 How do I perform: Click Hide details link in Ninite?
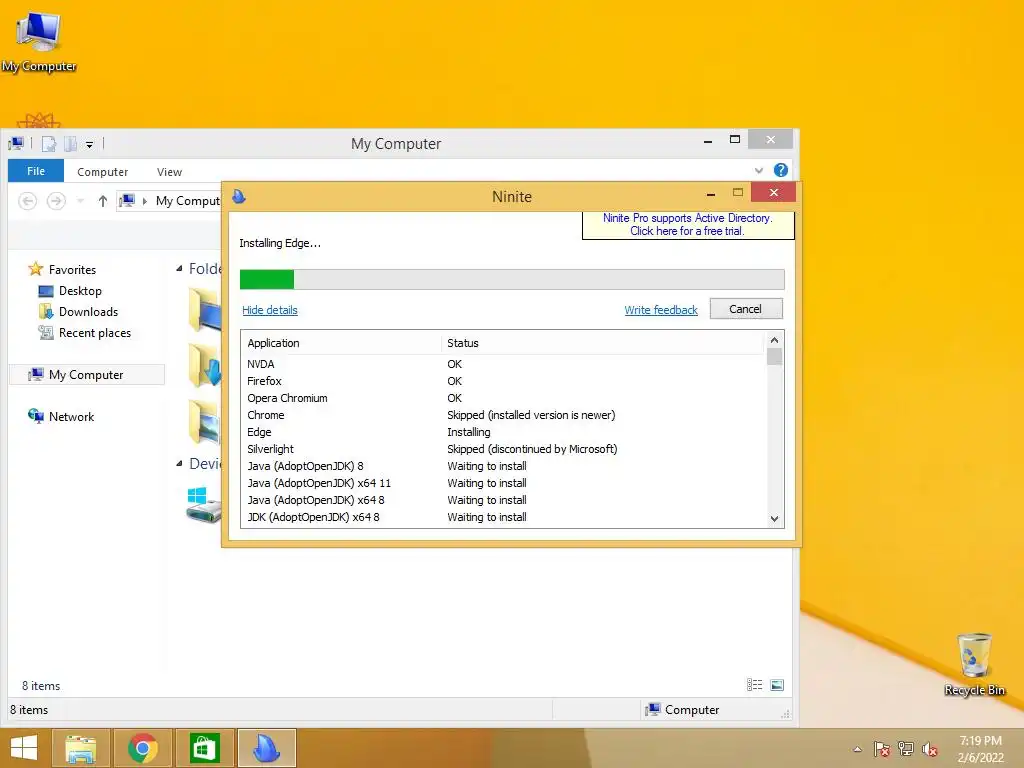point(270,310)
